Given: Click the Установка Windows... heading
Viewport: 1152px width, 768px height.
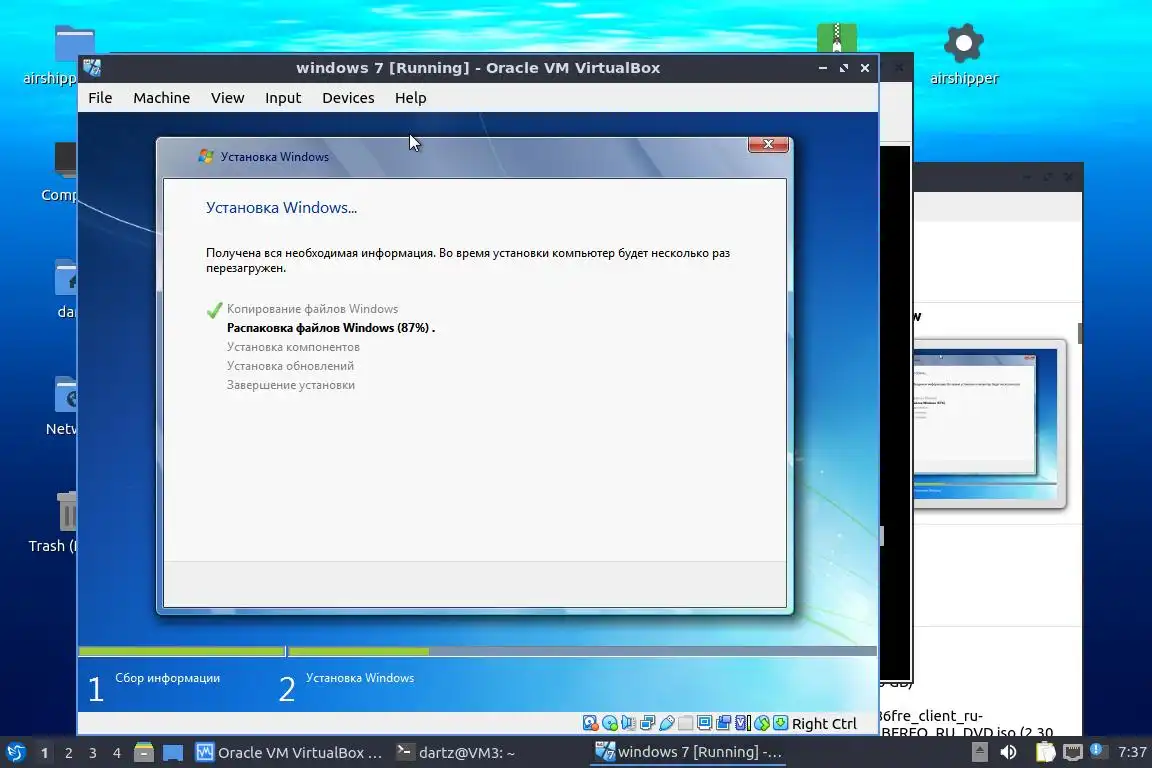Looking at the screenshot, I should [281, 207].
